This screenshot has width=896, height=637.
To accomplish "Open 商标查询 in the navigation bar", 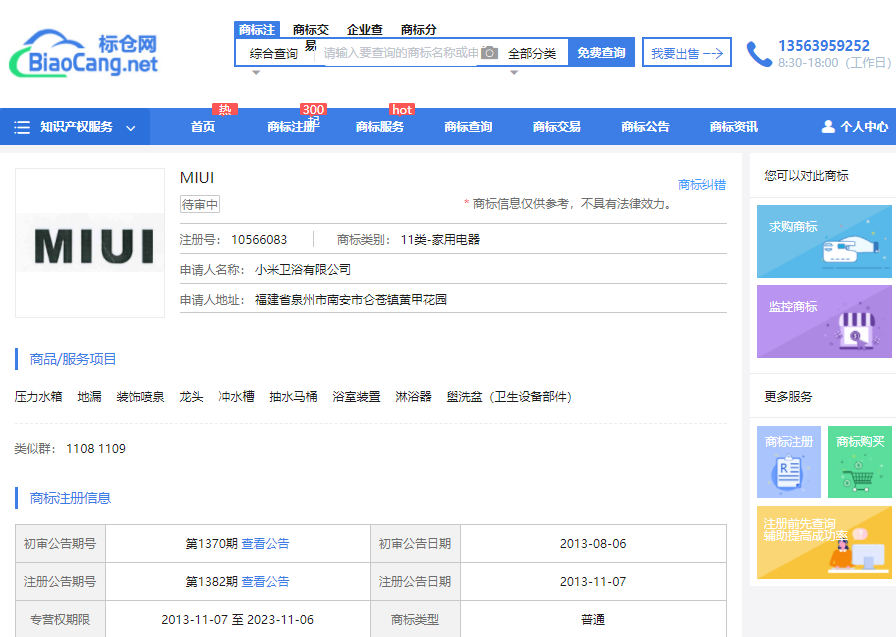I will point(469,127).
